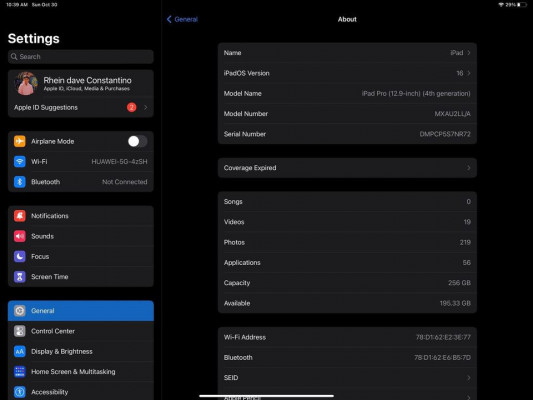Tap the red Apple ID suggestions badge
This screenshot has height=400, width=533.
tap(132, 107)
